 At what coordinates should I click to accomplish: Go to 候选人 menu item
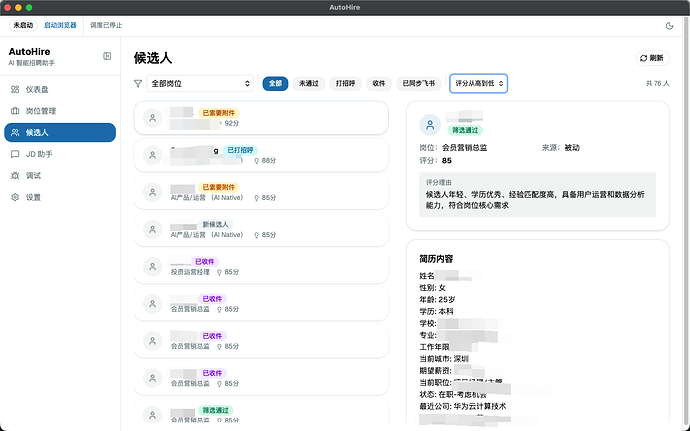tap(60, 133)
